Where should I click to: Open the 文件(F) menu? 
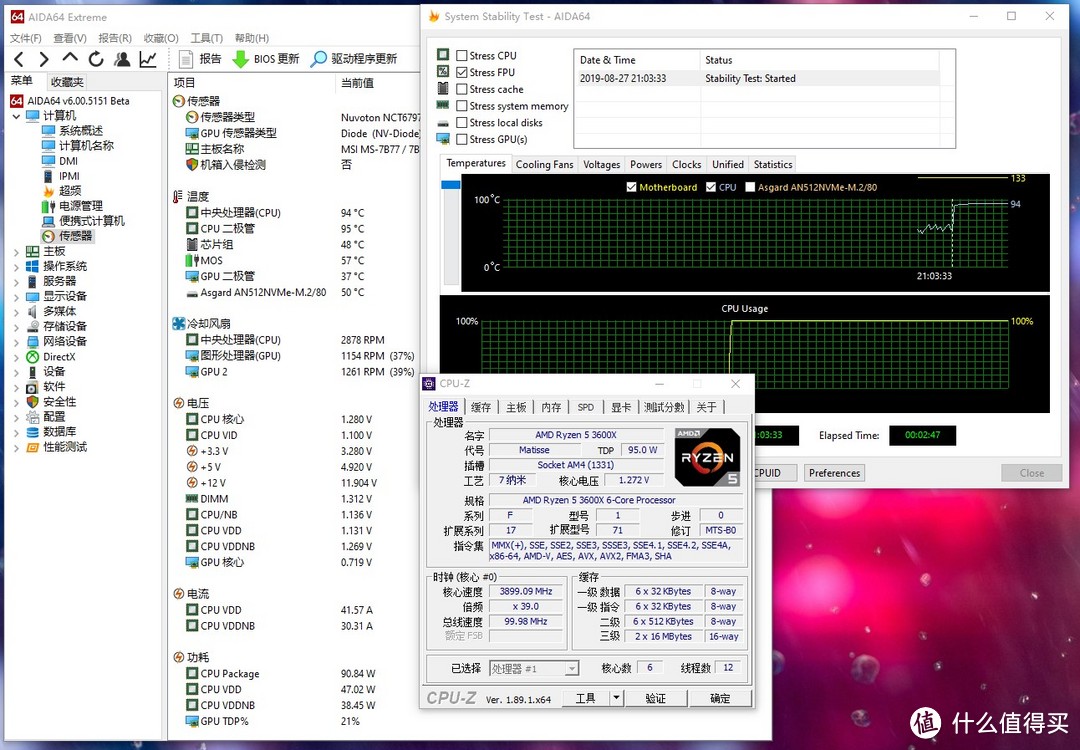click(25, 38)
